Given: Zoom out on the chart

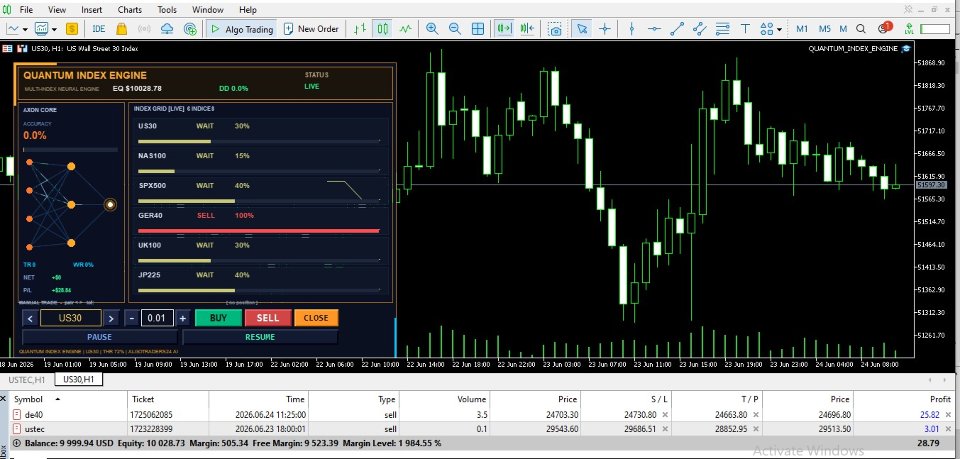Looking at the screenshot, I should coord(455,28).
